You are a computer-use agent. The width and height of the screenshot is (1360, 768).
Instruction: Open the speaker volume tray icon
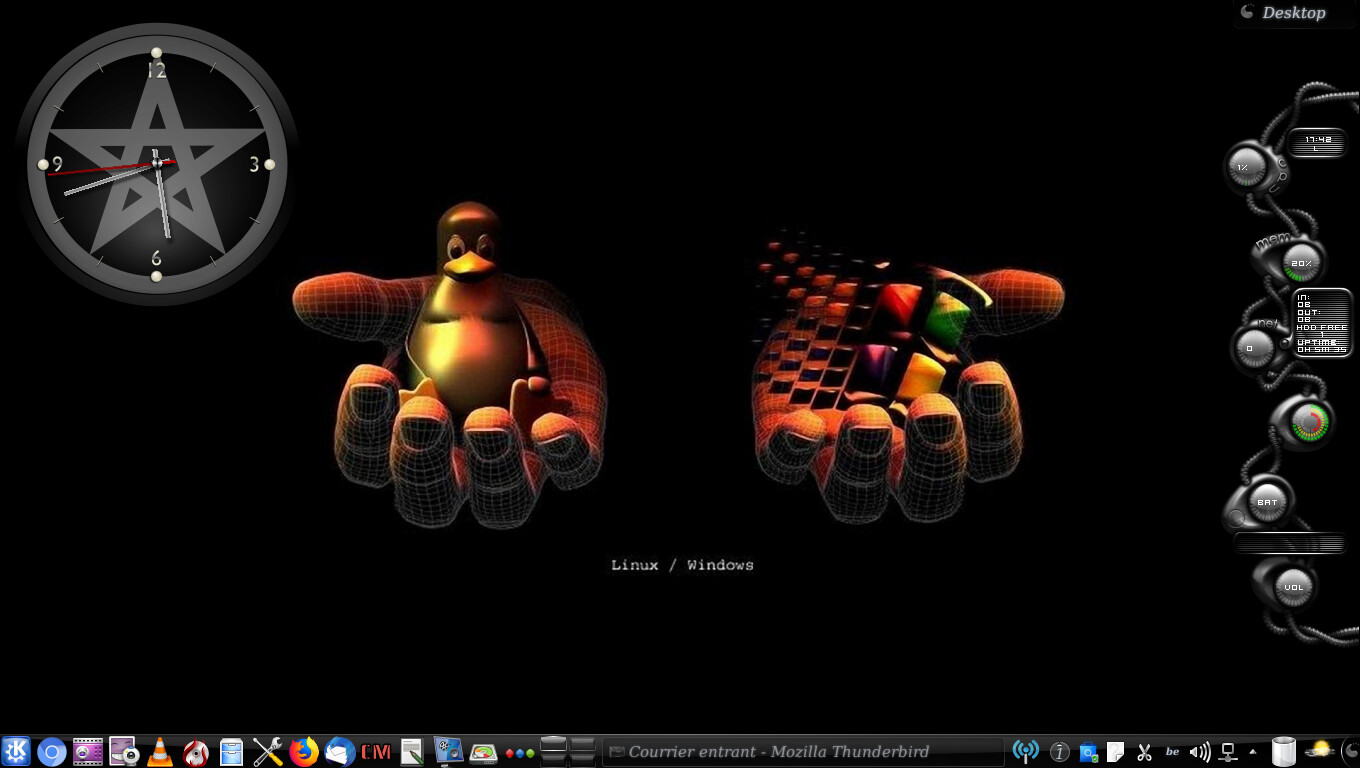coord(1200,751)
